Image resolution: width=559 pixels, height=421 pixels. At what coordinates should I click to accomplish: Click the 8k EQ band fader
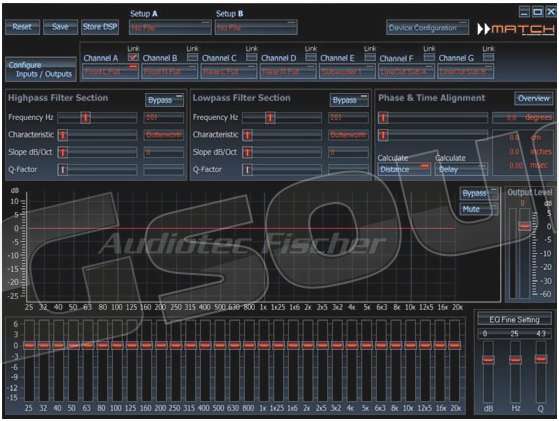(x=396, y=345)
